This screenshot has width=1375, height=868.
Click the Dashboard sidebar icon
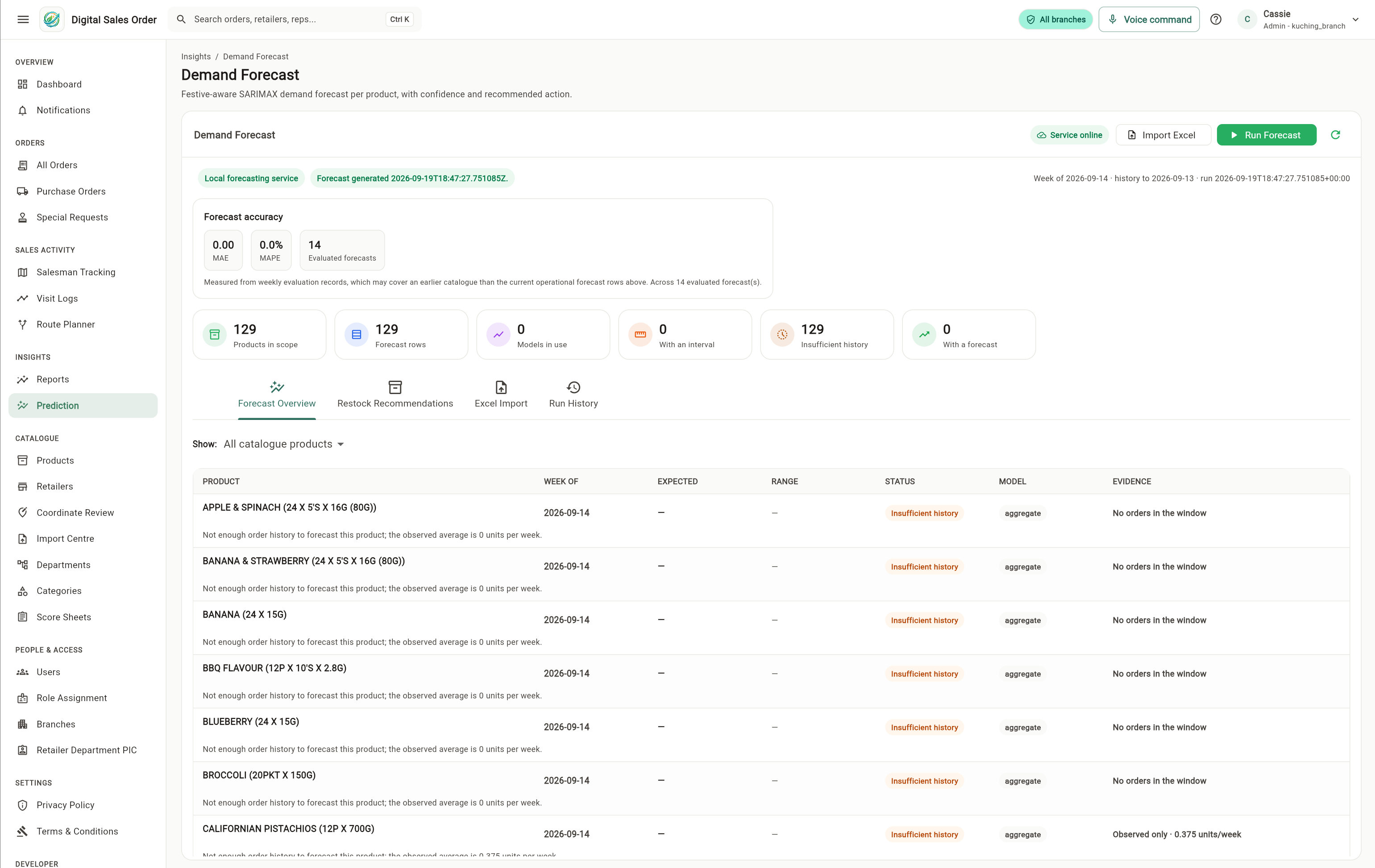(22, 84)
